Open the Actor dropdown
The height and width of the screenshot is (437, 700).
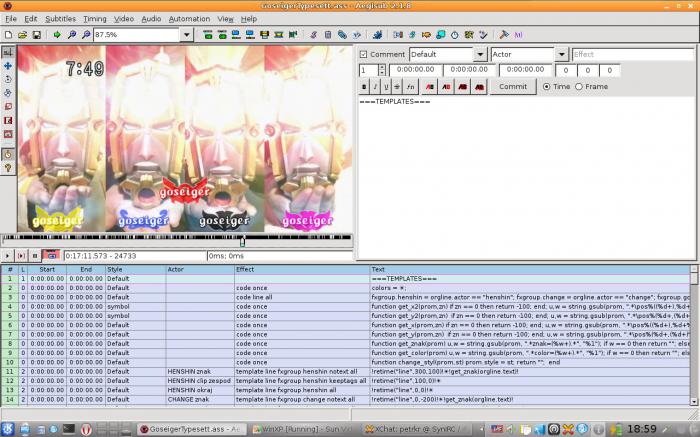561,54
